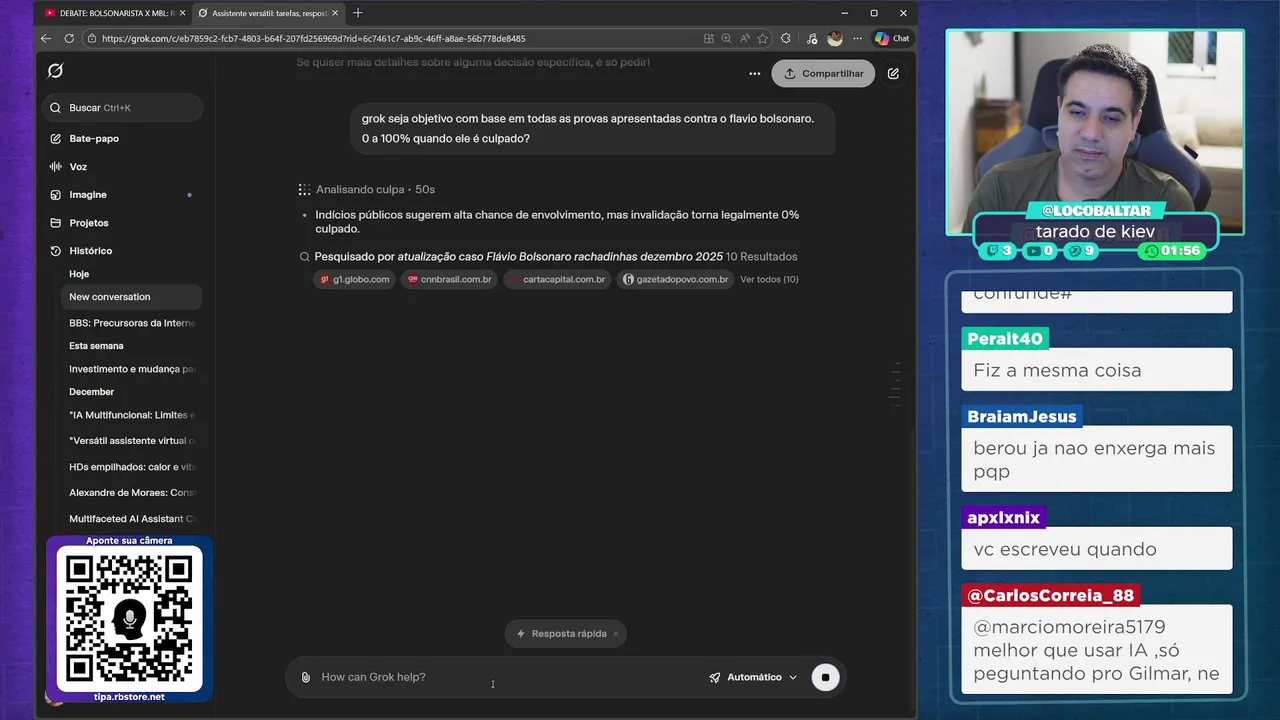The image size is (1280, 720).
Task: Go back in browser history
Action: (x=46, y=38)
